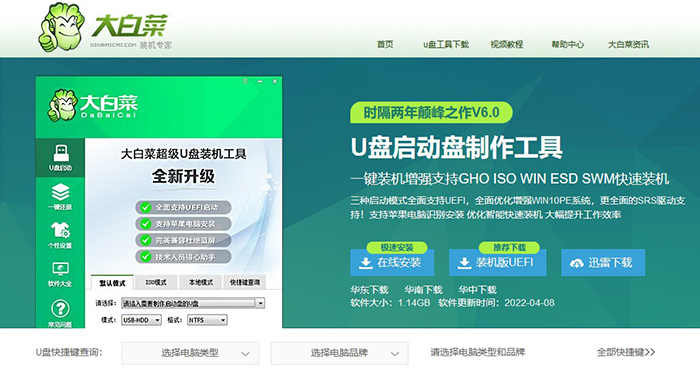
Task: Open the 选择电脑类型 dropdown
Action: click(x=190, y=353)
